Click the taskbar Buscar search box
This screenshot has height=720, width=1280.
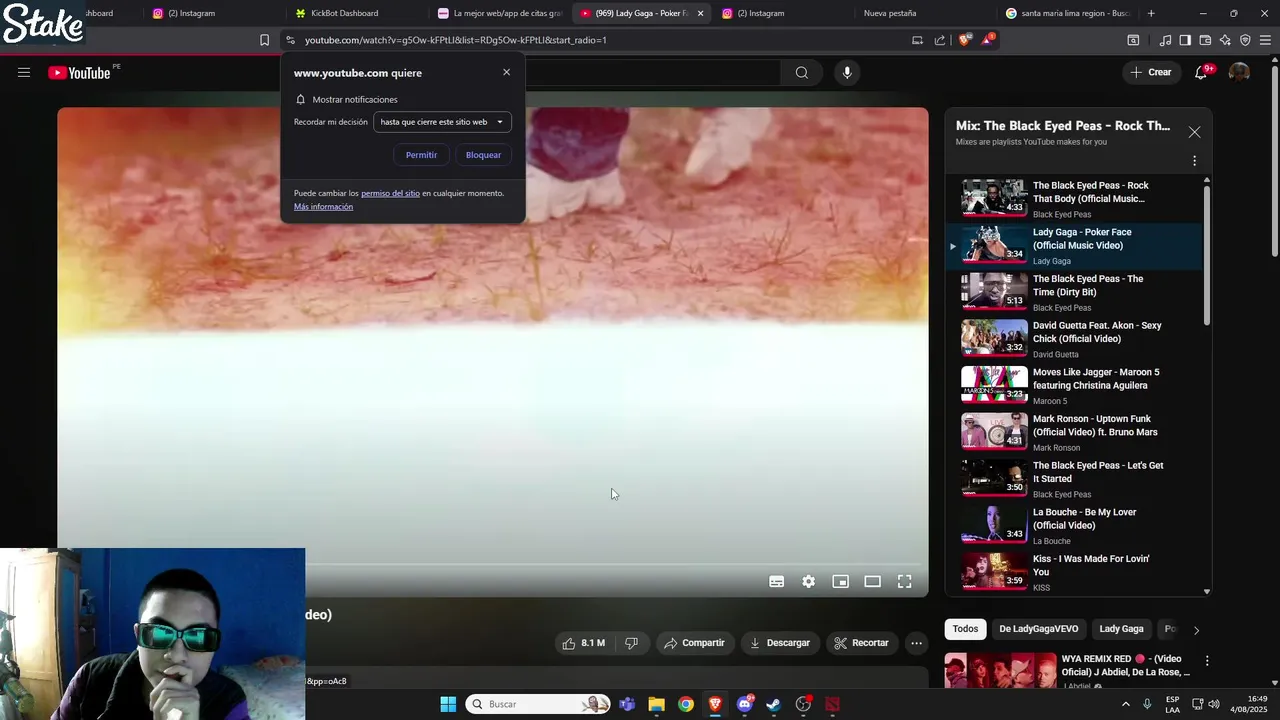[538, 704]
